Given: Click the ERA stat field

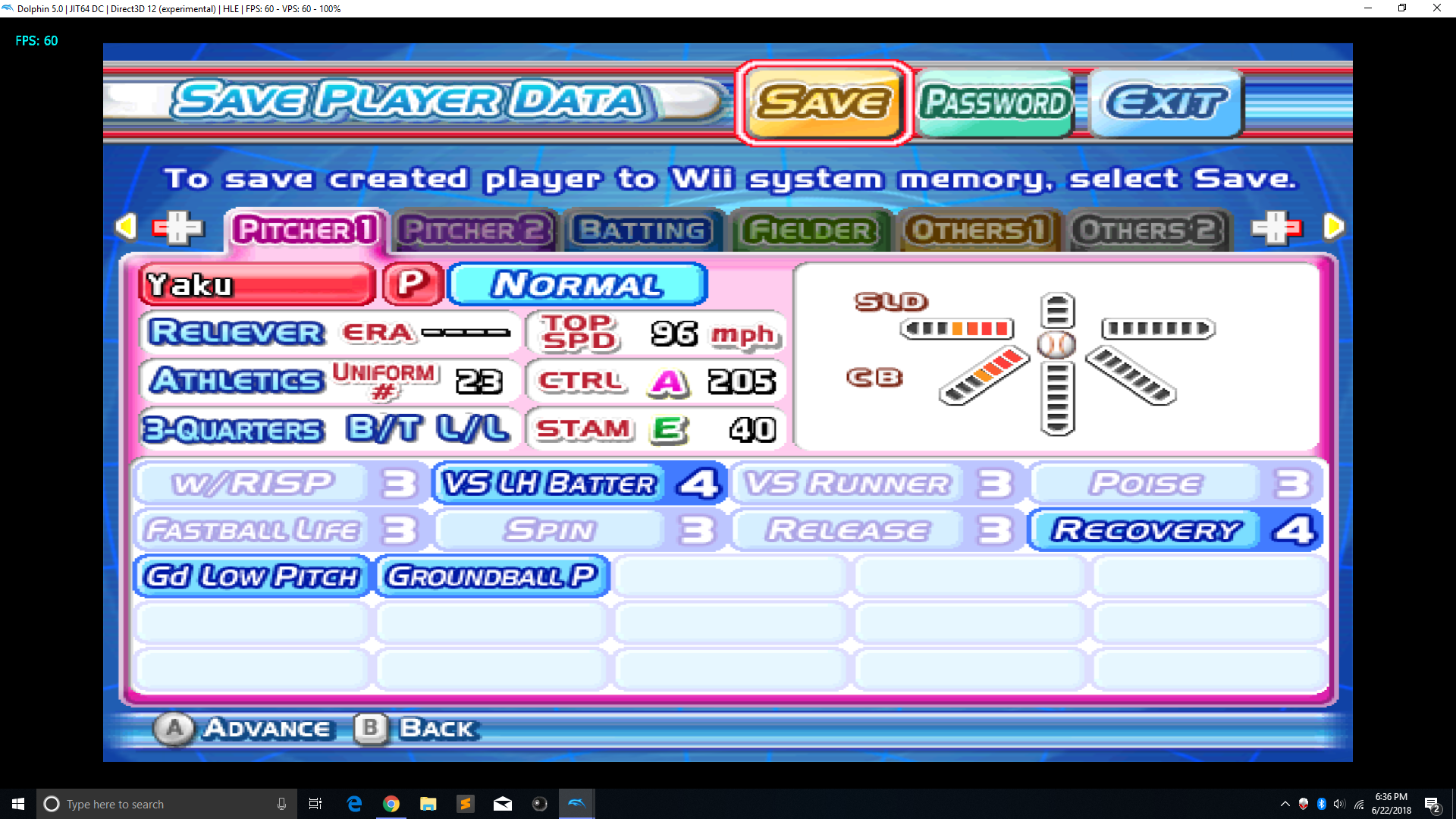Looking at the screenshot, I should point(426,333).
